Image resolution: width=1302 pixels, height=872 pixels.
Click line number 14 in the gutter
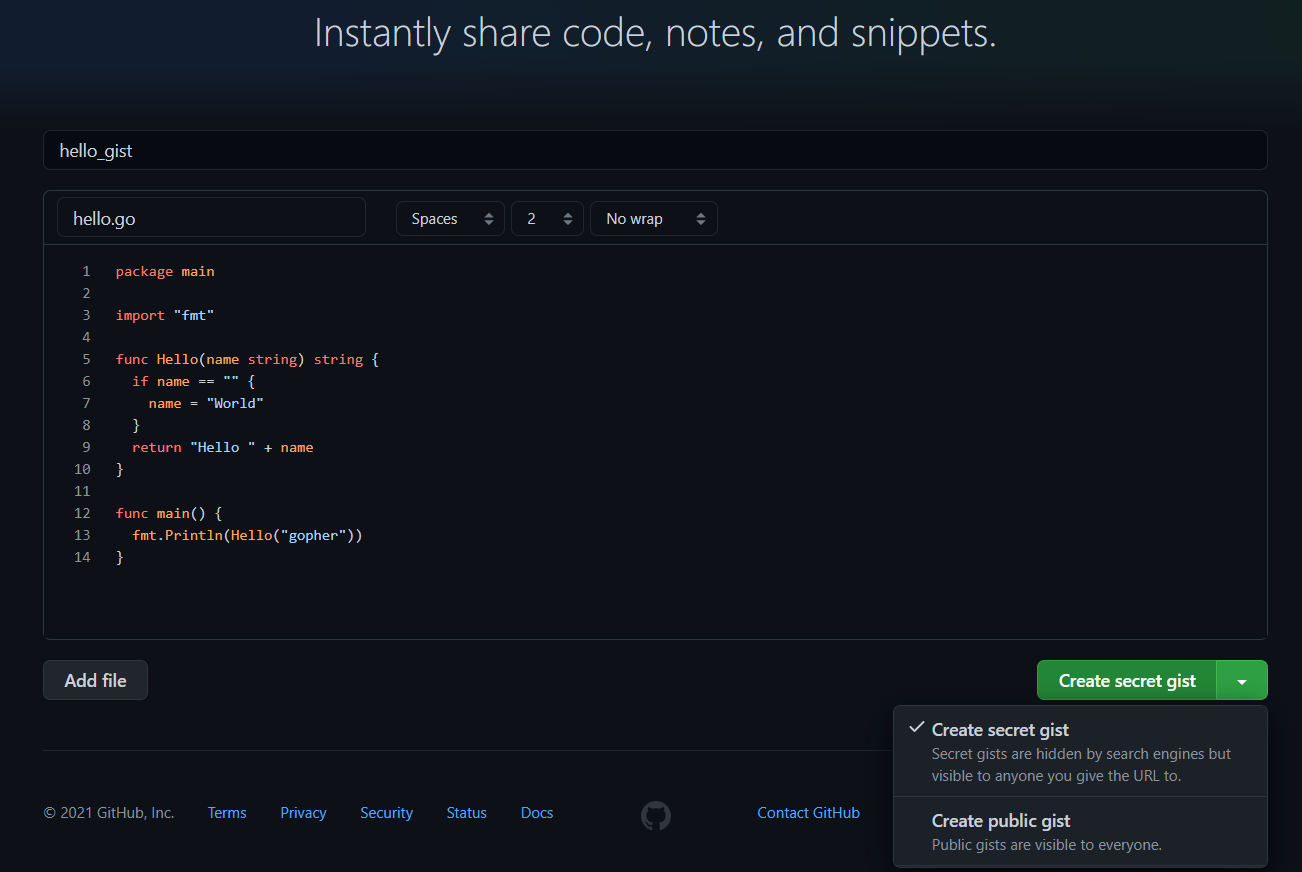tap(82, 557)
